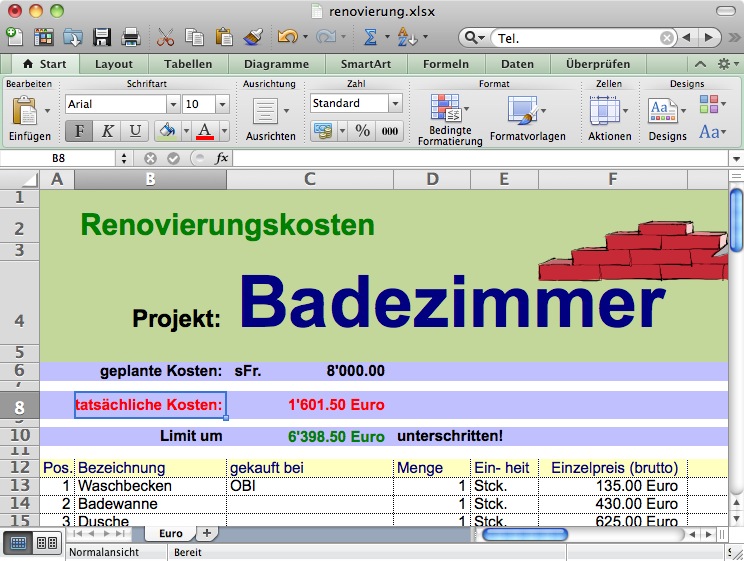This screenshot has height=561, width=744.
Task: Toggle Italic formatting button
Action: (107, 131)
